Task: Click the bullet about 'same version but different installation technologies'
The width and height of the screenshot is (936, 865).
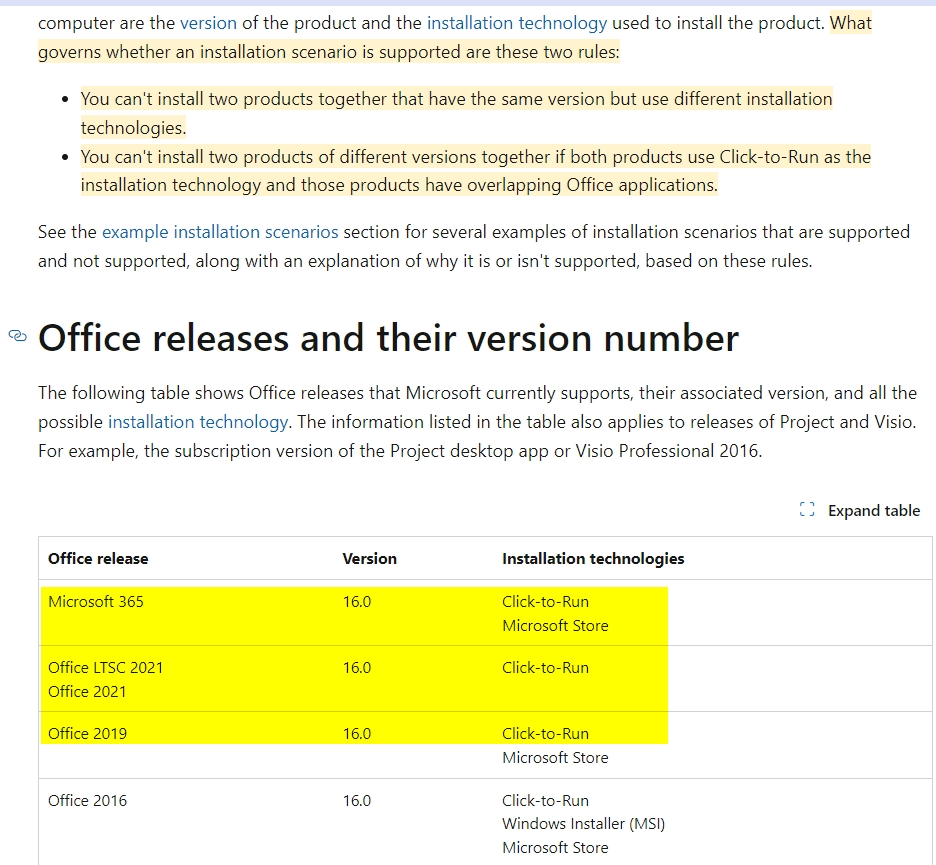Action: pyautogui.click(x=457, y=113)
